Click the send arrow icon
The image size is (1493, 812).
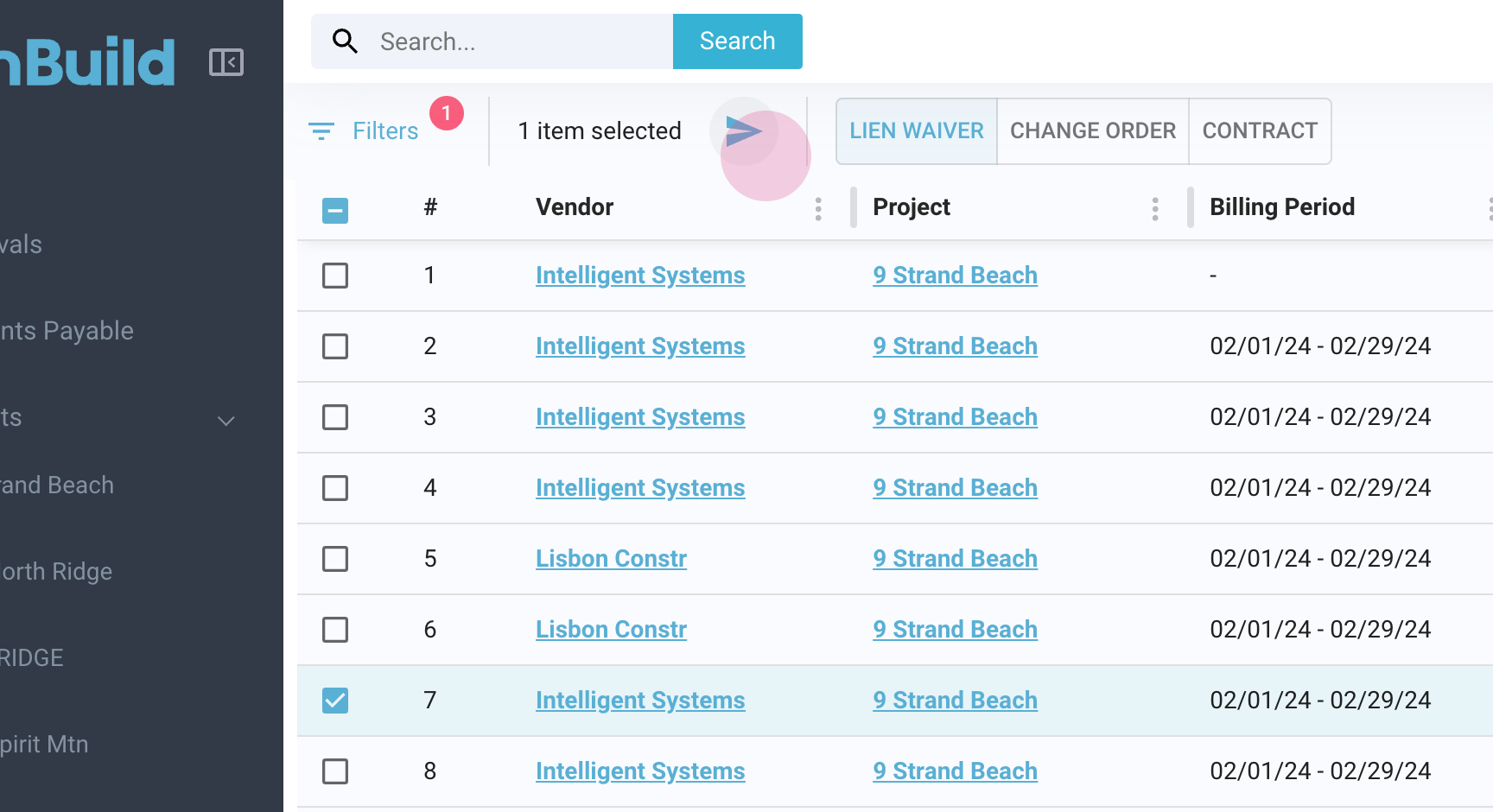coord(743,131)
